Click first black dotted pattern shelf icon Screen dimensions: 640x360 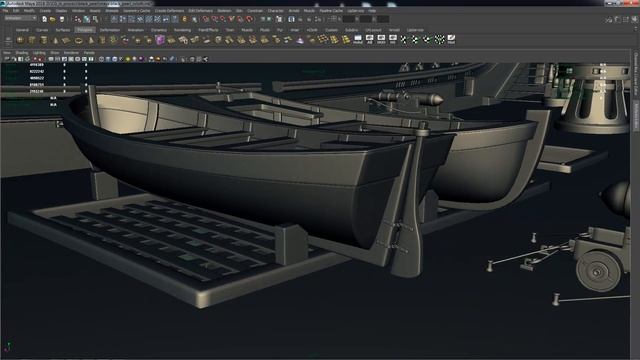coord(403,39)
